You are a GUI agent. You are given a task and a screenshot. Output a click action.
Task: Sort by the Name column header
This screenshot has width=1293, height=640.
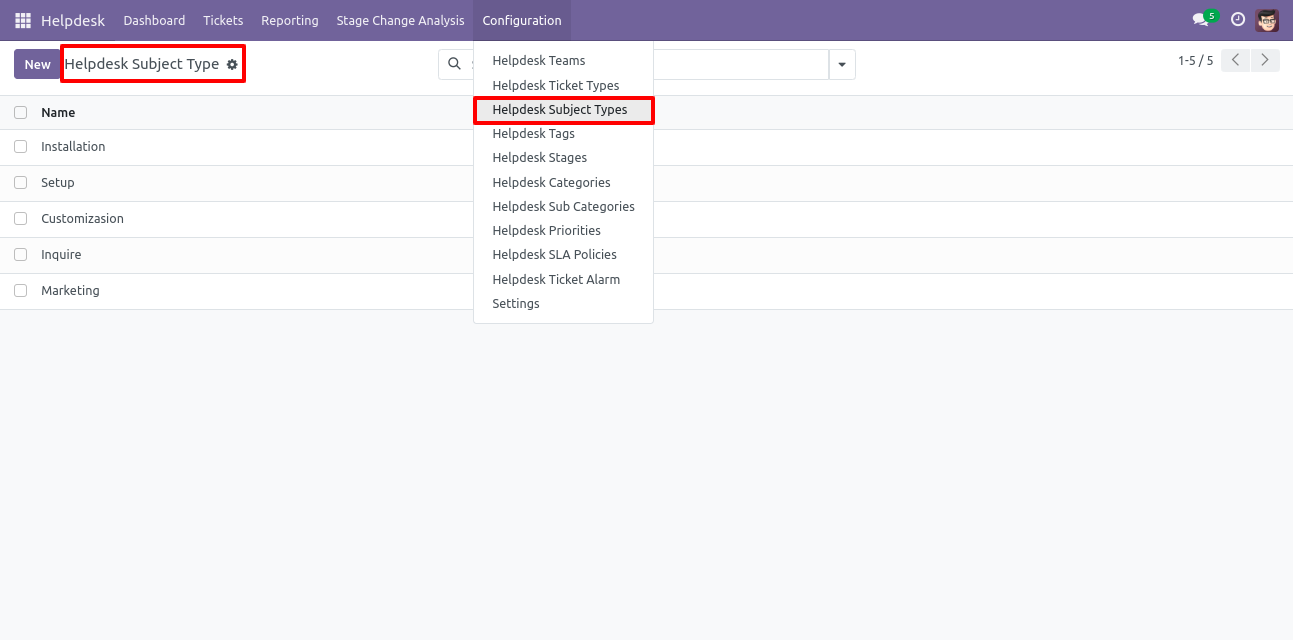(58, 113)
